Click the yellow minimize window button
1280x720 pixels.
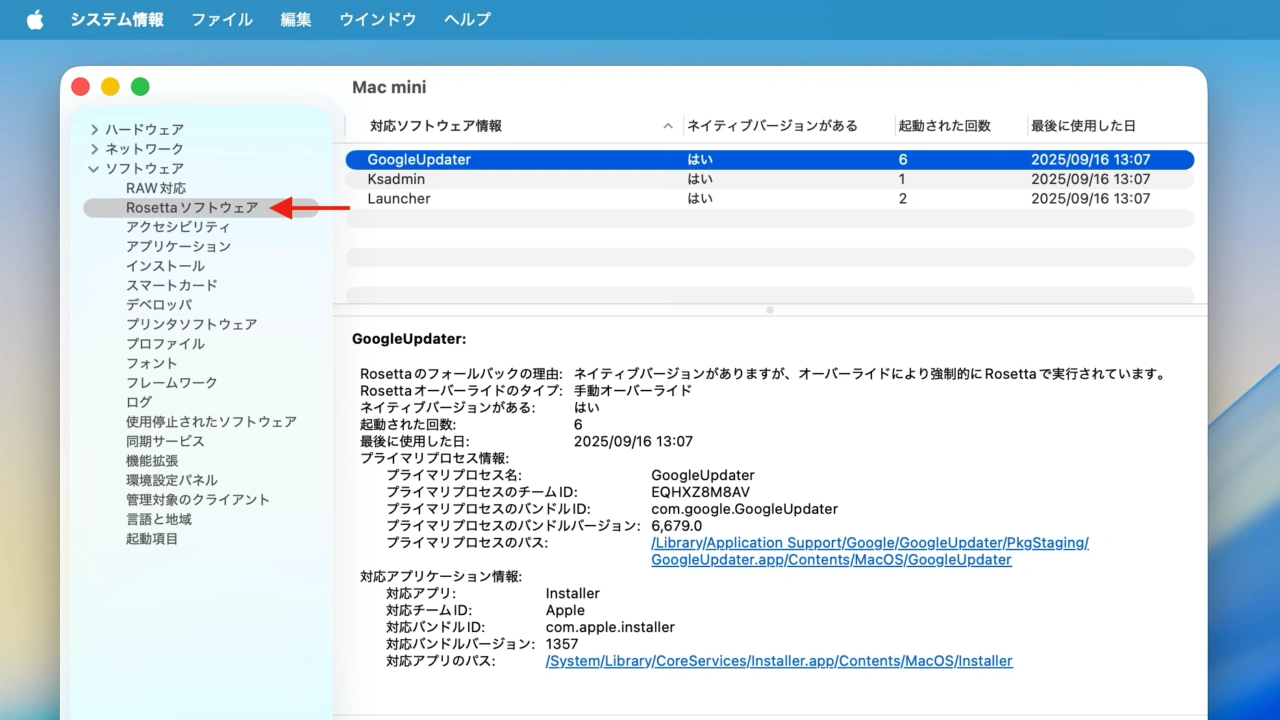click(x=110, y=87)
